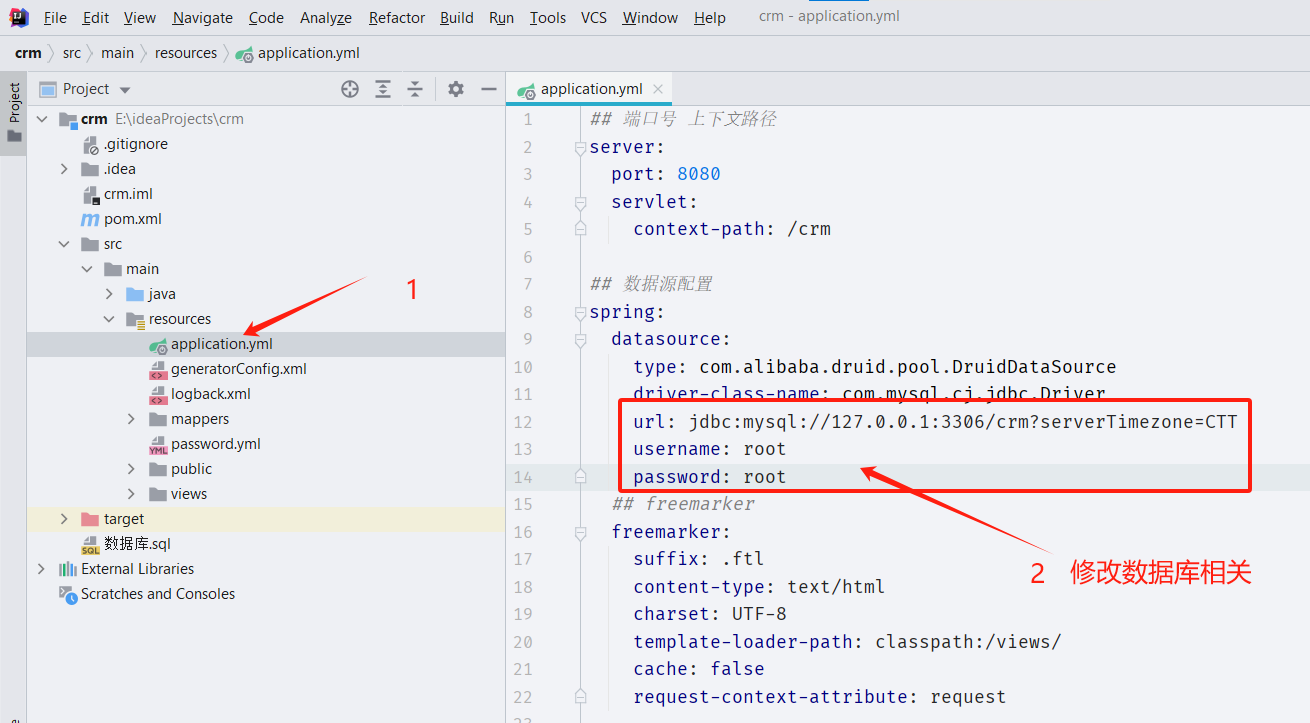Open the Code menu
Viewport: 1310px width, 723px height.
(266, 18)
